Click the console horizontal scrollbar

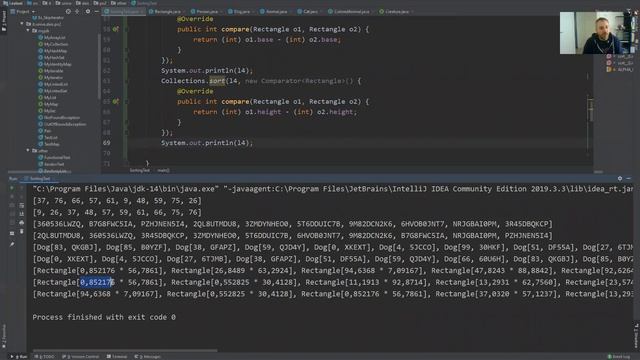[125, 350]
